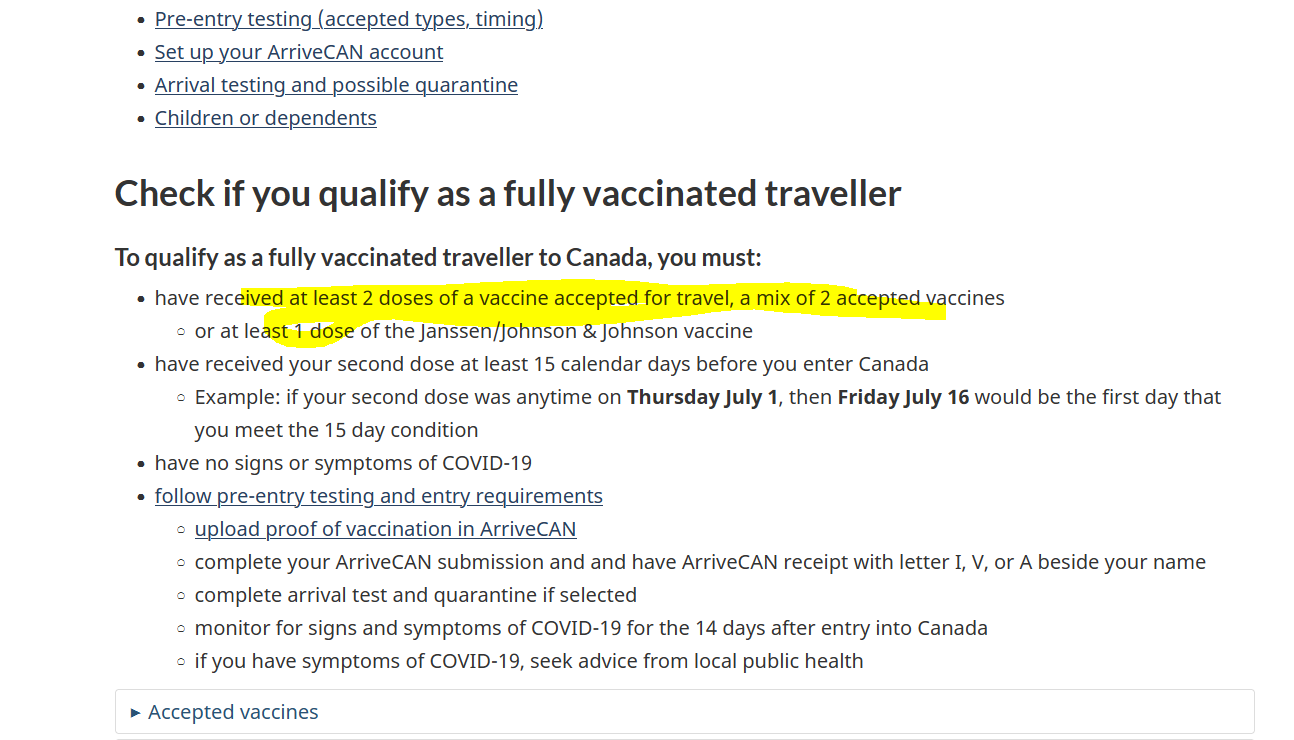Click the 'seek advice from local public health' line
Viewport: 1294px width, 740px height.
pyautogui.click(x=529, y=661)
